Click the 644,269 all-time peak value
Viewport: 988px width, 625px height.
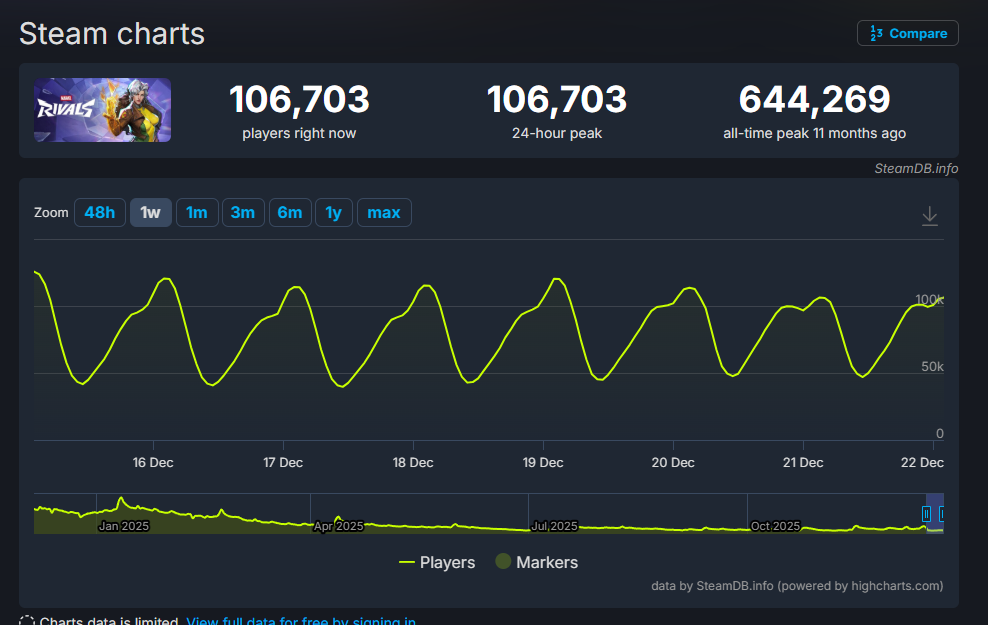tap(814, 100)
